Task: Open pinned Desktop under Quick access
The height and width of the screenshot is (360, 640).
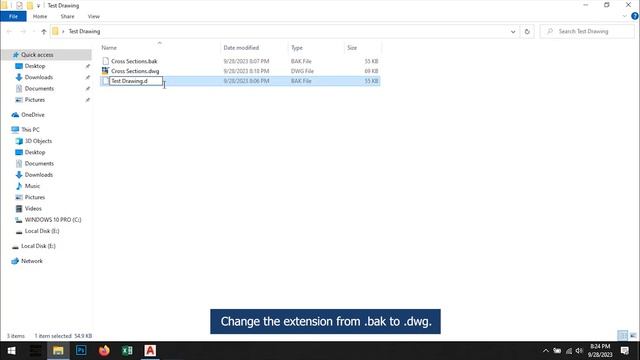Action: (35, 66)
